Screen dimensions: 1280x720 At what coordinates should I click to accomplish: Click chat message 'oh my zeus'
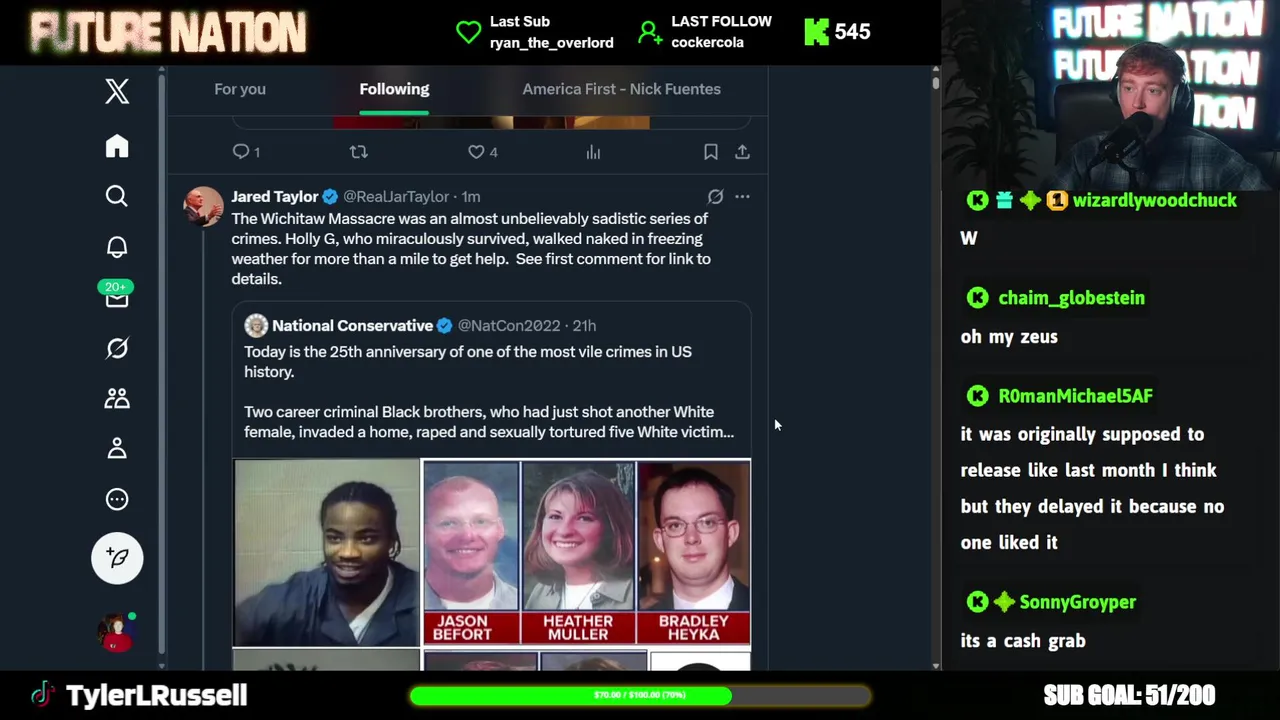point(1009,337)
